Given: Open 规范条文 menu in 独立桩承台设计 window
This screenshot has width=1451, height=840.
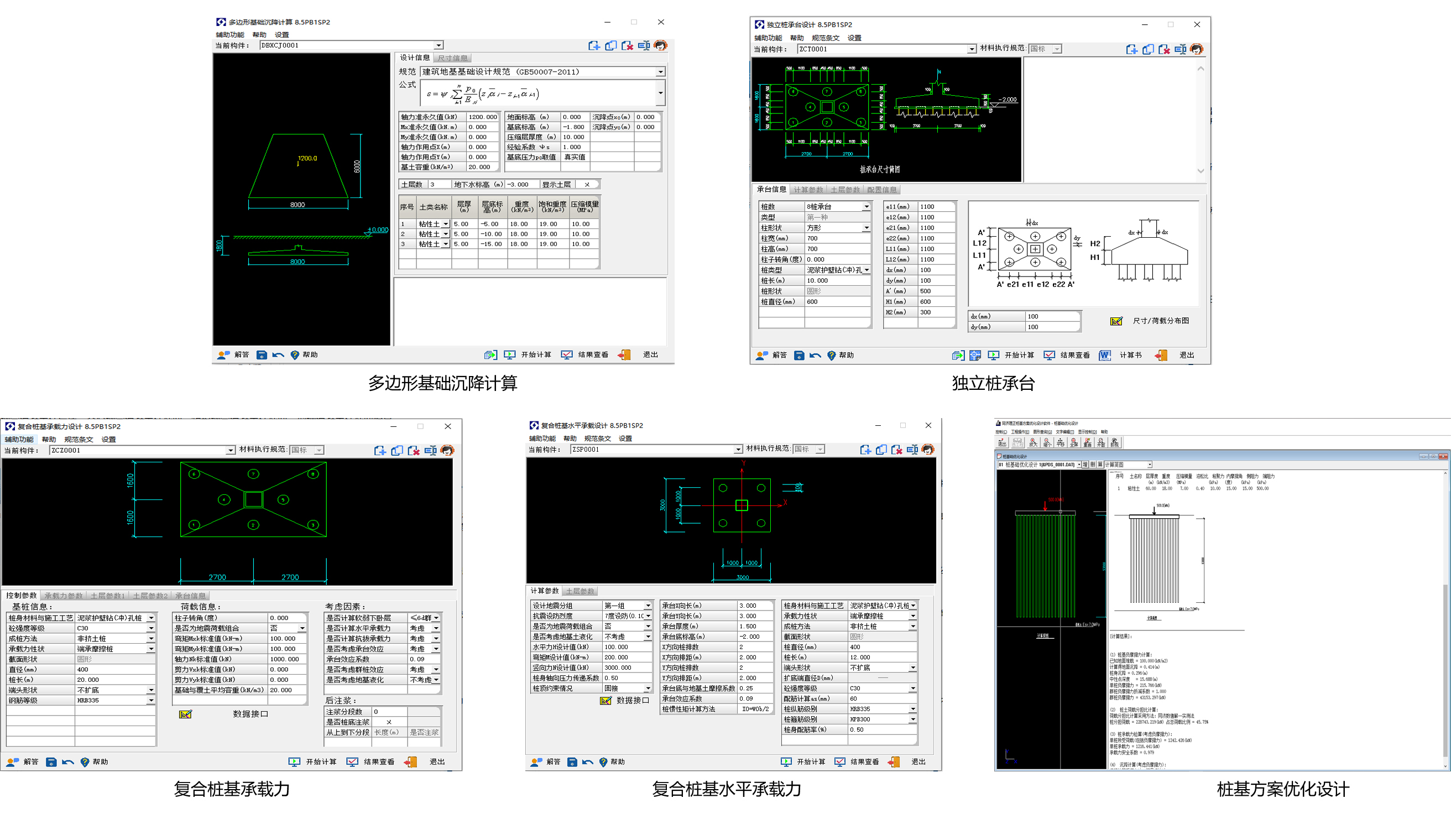Looking at the screenshot, I should tap(825, 38).
